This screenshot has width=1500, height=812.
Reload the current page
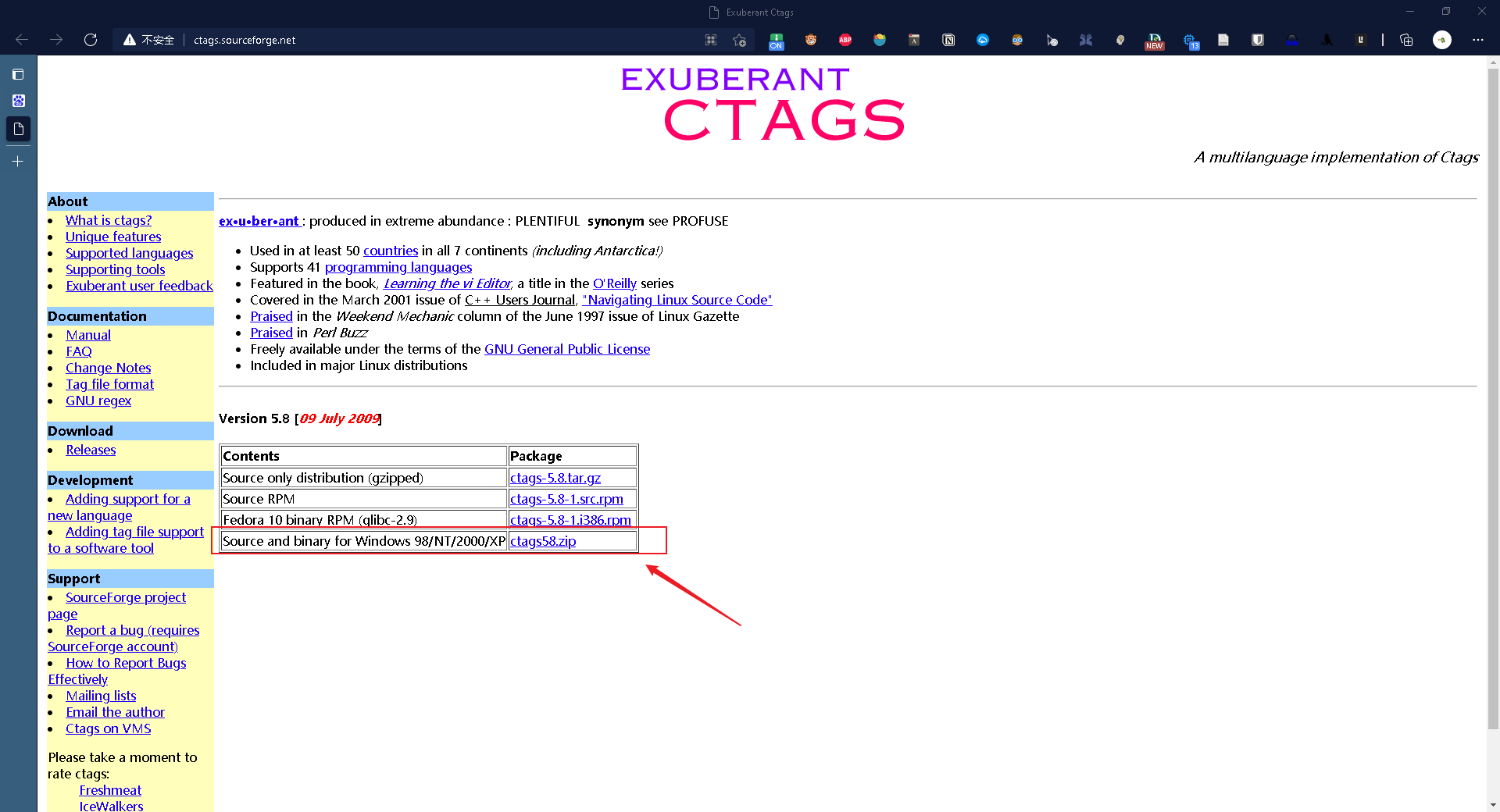coord(91,40)
